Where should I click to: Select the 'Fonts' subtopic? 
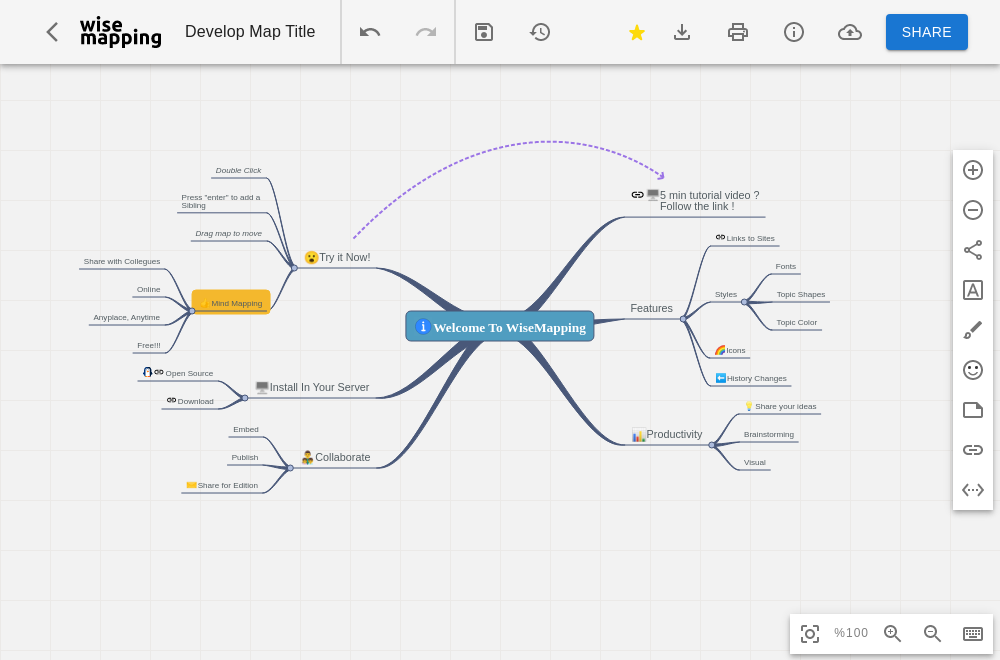tap(786, 267)
